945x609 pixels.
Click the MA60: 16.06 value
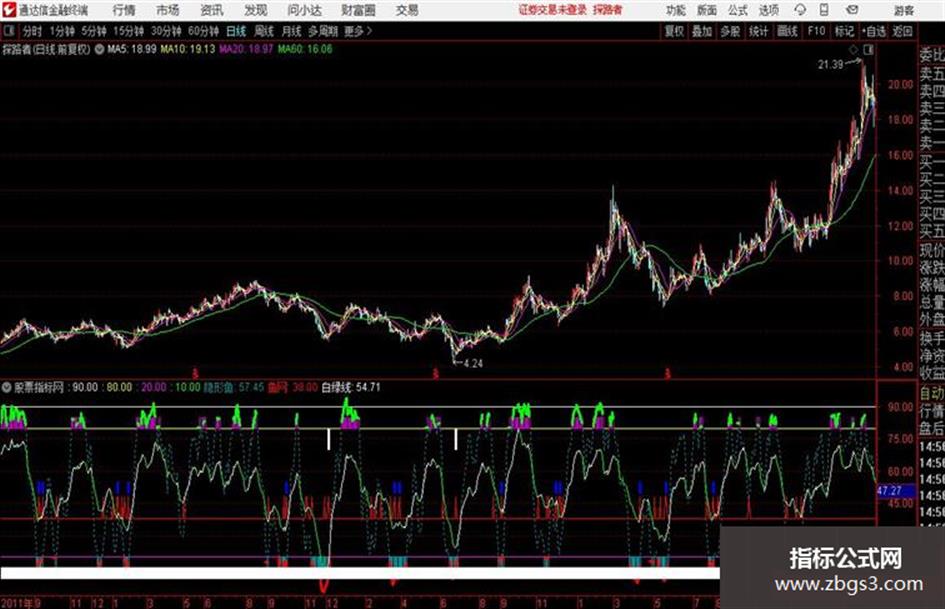305,49
